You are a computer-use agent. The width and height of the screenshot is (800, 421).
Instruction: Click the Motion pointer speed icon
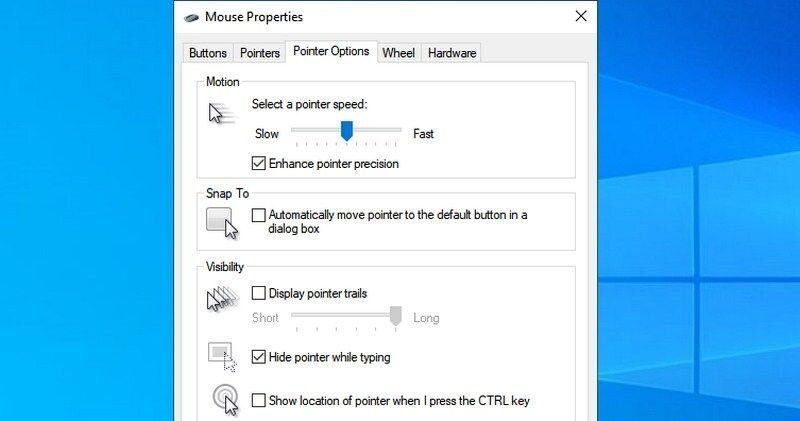(x=221, y=113)
